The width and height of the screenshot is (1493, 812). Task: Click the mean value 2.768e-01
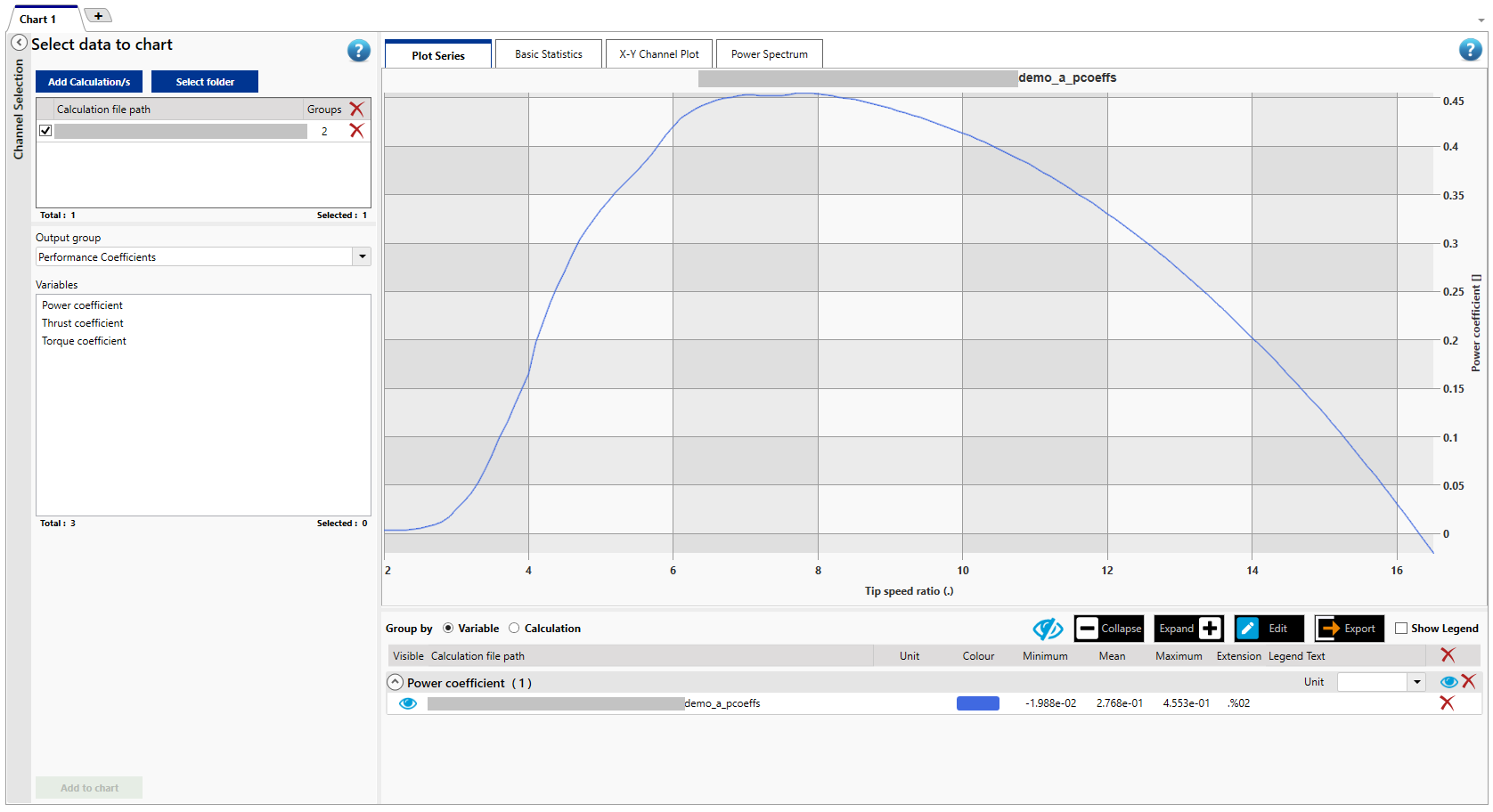[x=1120, y=703]
